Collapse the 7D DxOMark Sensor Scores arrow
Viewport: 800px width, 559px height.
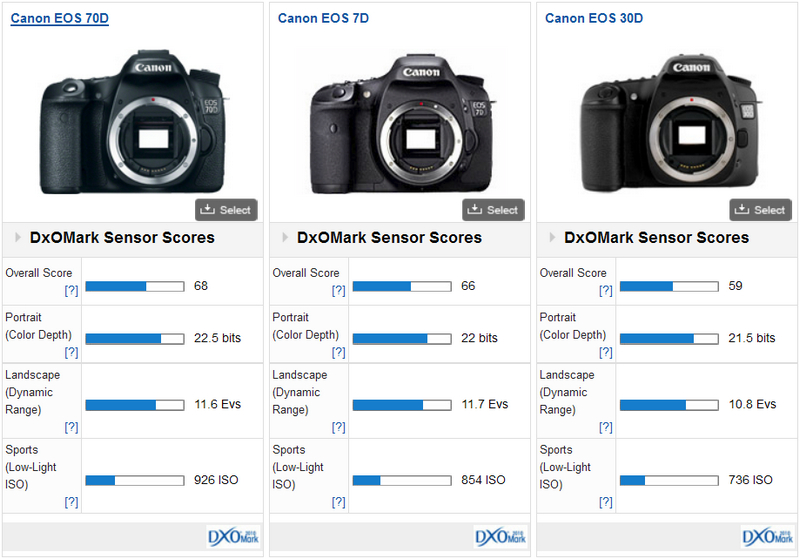(285, 237)
